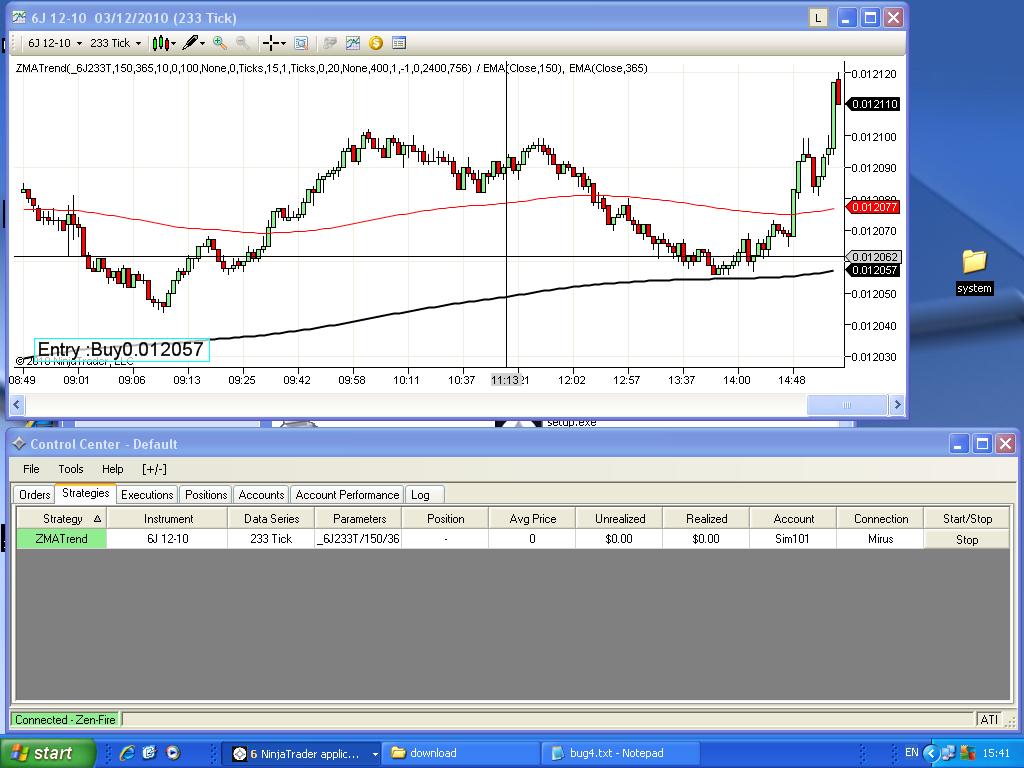Click the red 0.012077 EMA price marker
The height and width of the screenshot is (768, 1024).
[872, 207]
